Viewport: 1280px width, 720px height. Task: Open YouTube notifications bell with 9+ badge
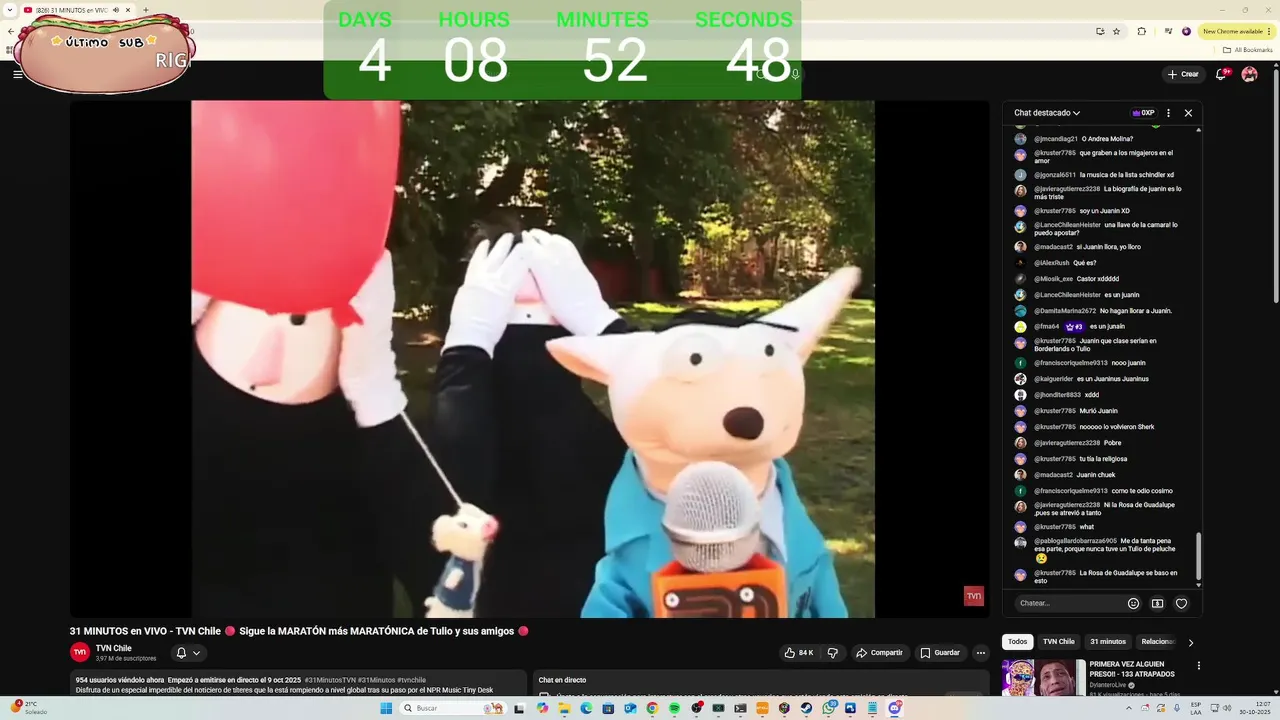tap(1221, 74)
